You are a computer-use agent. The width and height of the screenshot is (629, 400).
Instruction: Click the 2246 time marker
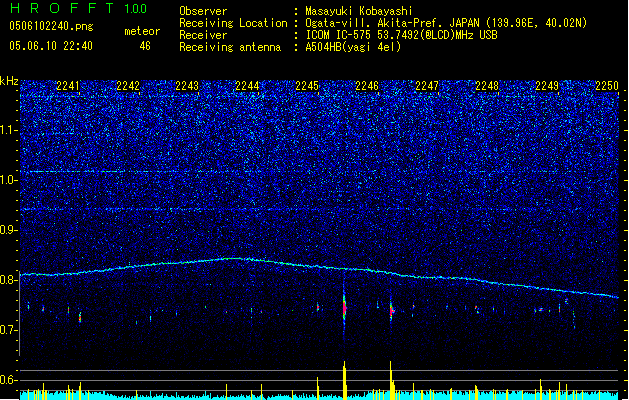[x=367, y=86]
